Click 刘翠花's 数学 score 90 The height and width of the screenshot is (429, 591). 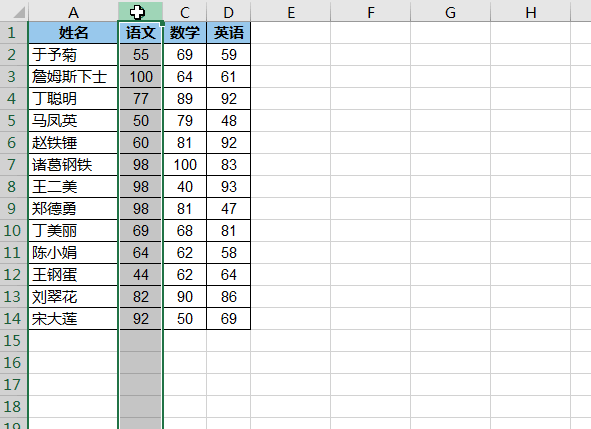185,296
